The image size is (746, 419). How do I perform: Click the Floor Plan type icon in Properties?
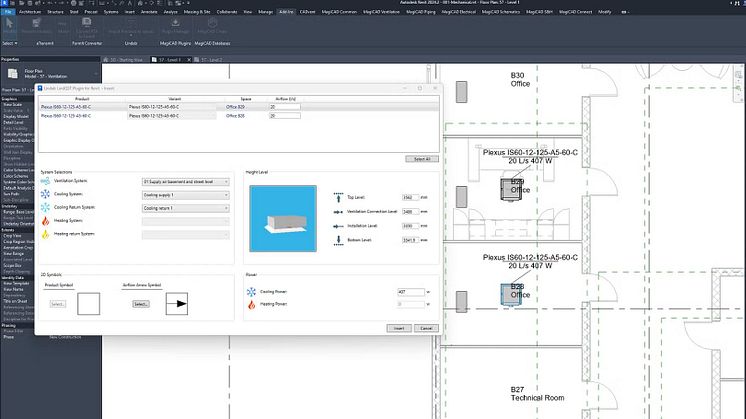click(x=13, y=73)
